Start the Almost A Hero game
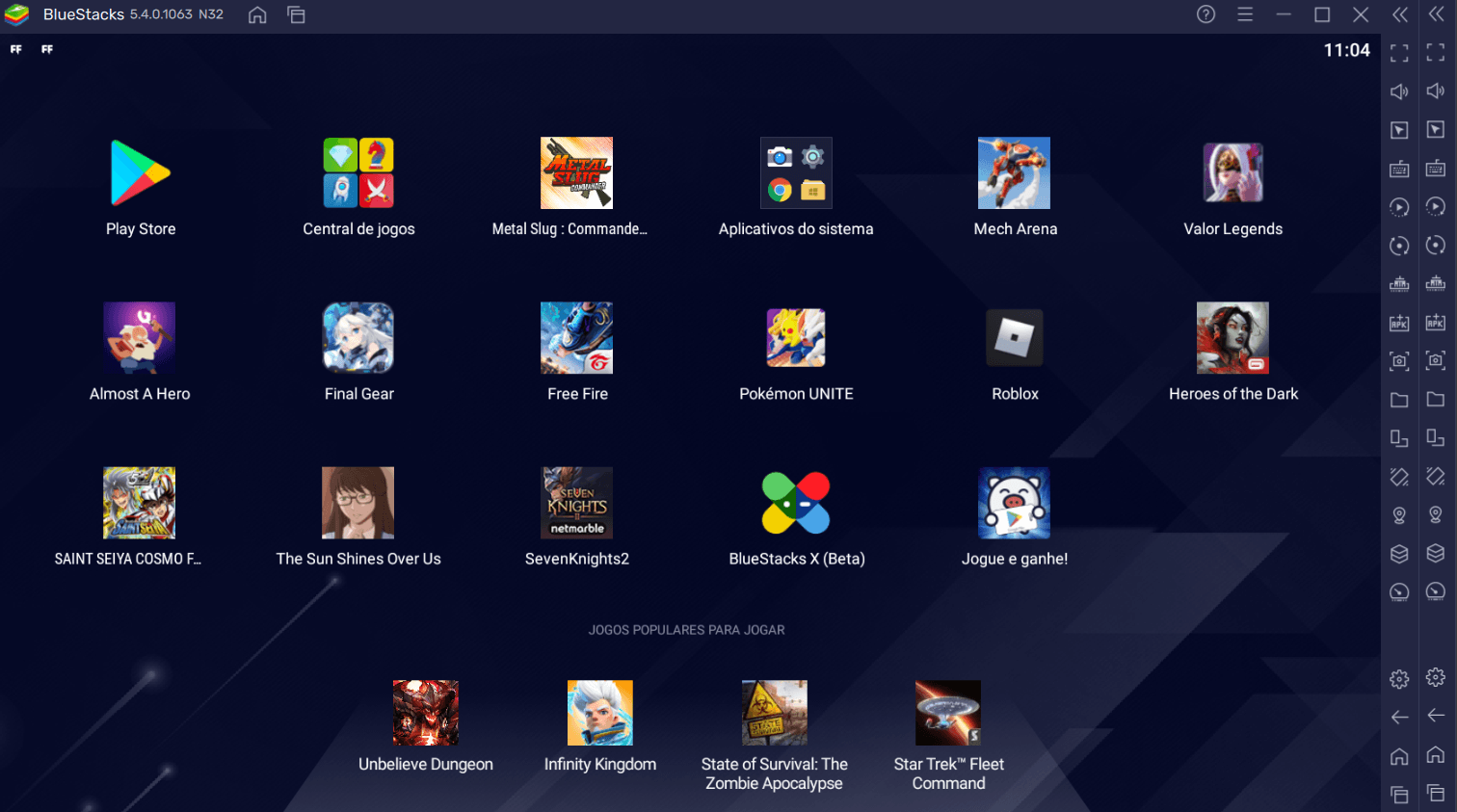The height and width of the screenshot is (812, 1457). point(140,338)
